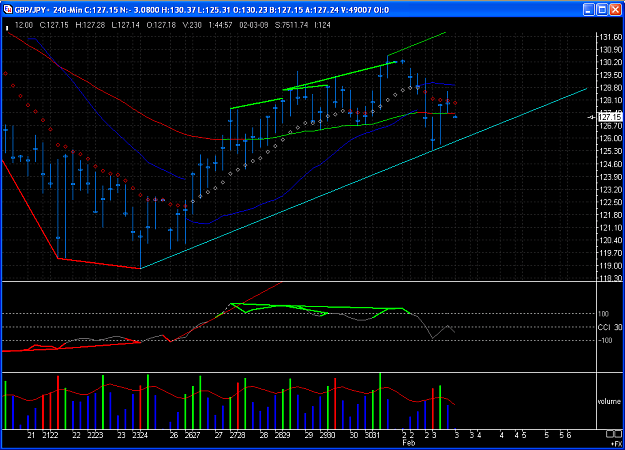Click the 119.00 price axis label
This screenshot has width=625, height=450.
(x=611, y=265)
